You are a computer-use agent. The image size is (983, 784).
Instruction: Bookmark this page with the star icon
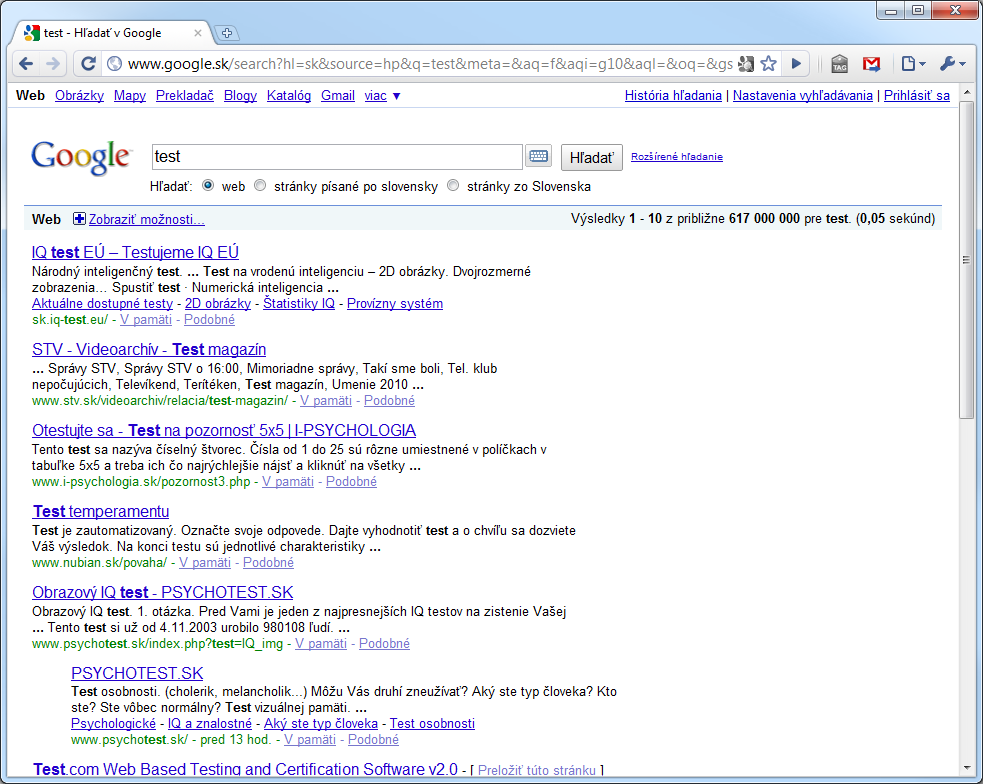769,63
